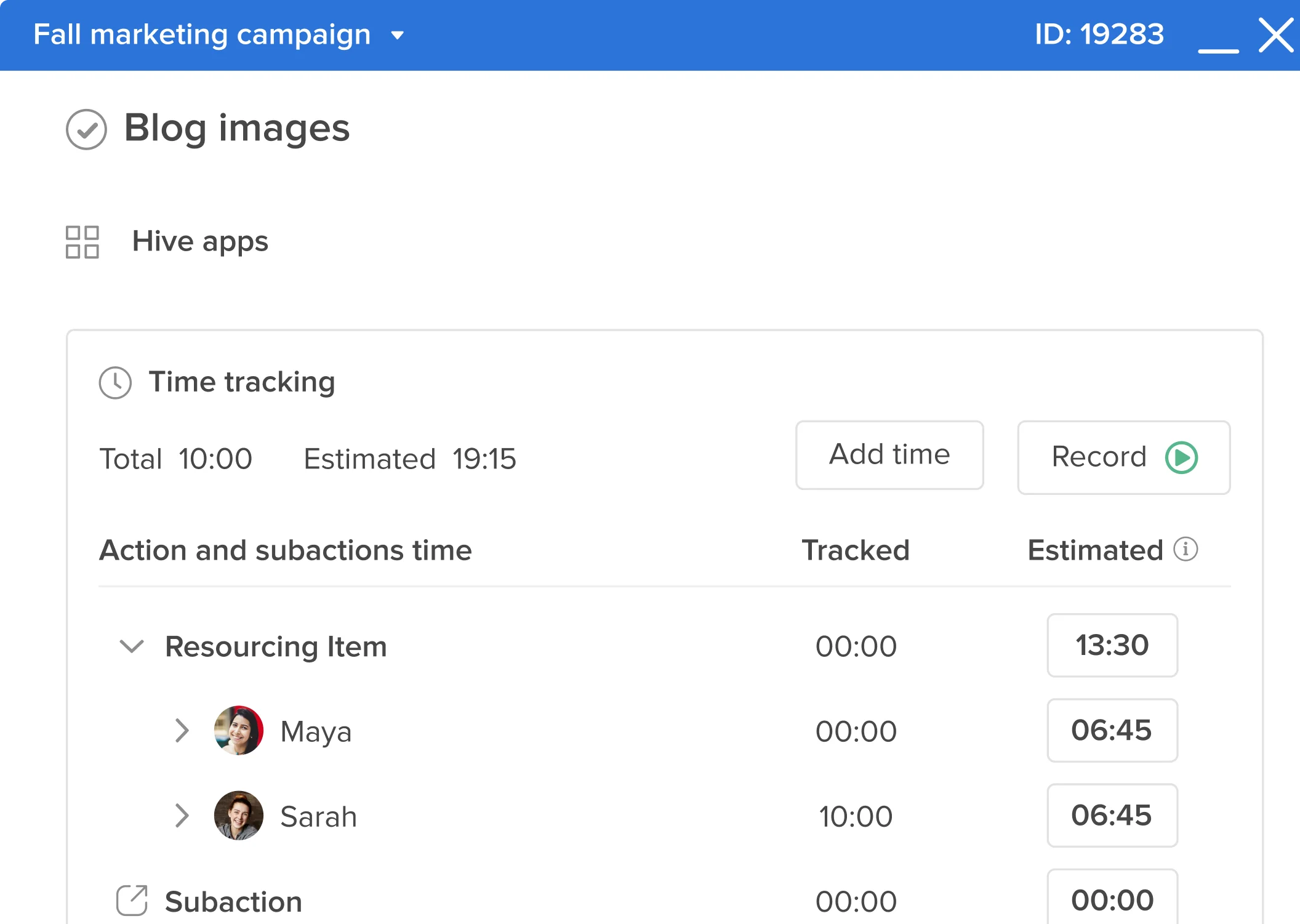Viewport: 1300px width, 924px height.
Task: Mark Blog images as complete
Action: pyautogui.click(x=86, y=129)
